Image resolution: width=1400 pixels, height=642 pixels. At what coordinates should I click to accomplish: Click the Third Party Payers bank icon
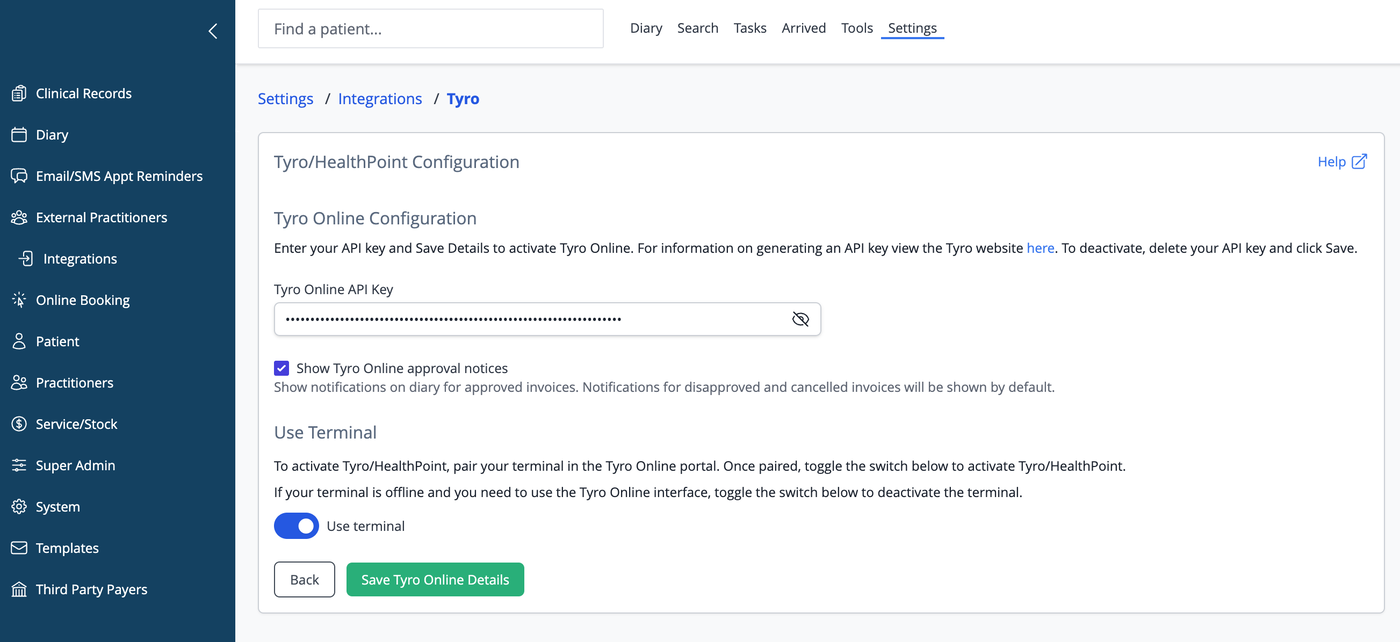(19, 590)
